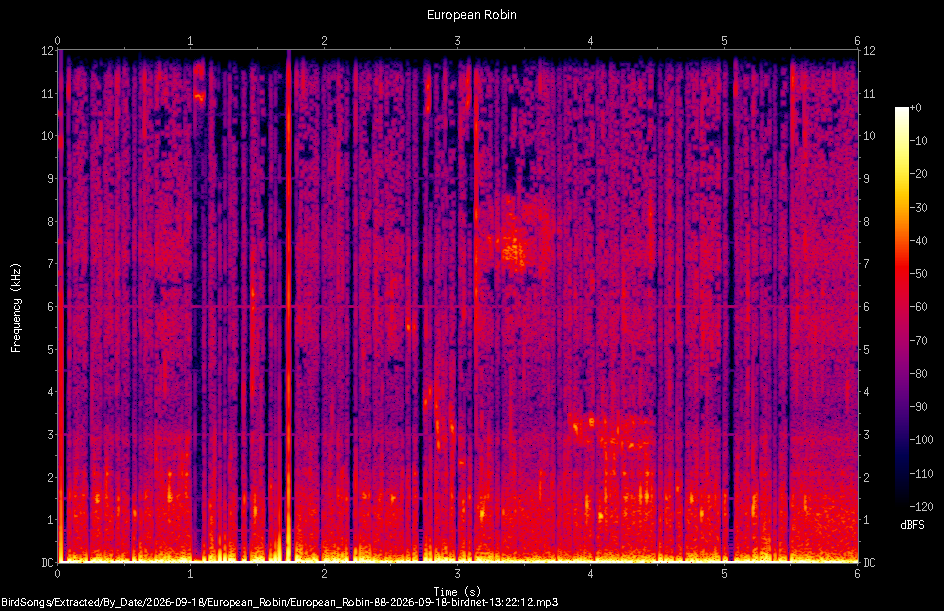
Task: Click the +0 label on color scale
Action: pyautogui.click(x=915, y=108)
